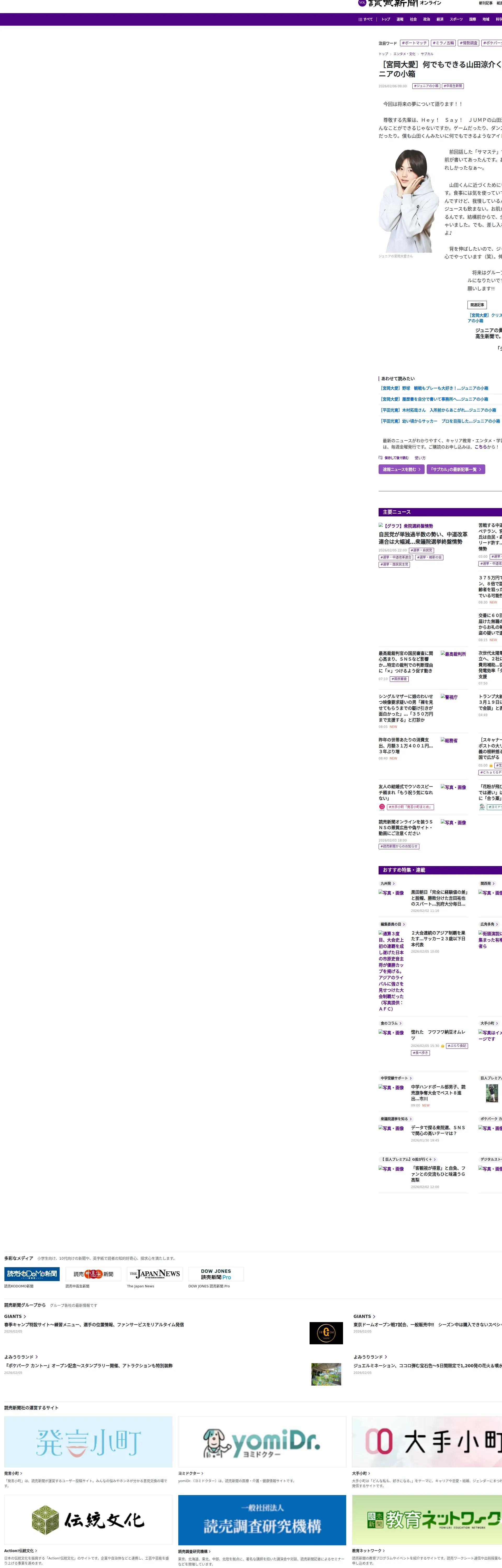The width and height of the screenshot is (502, 1568).
Task: Expand the 編集委員の目 section chevron
Action: (404, 924)
